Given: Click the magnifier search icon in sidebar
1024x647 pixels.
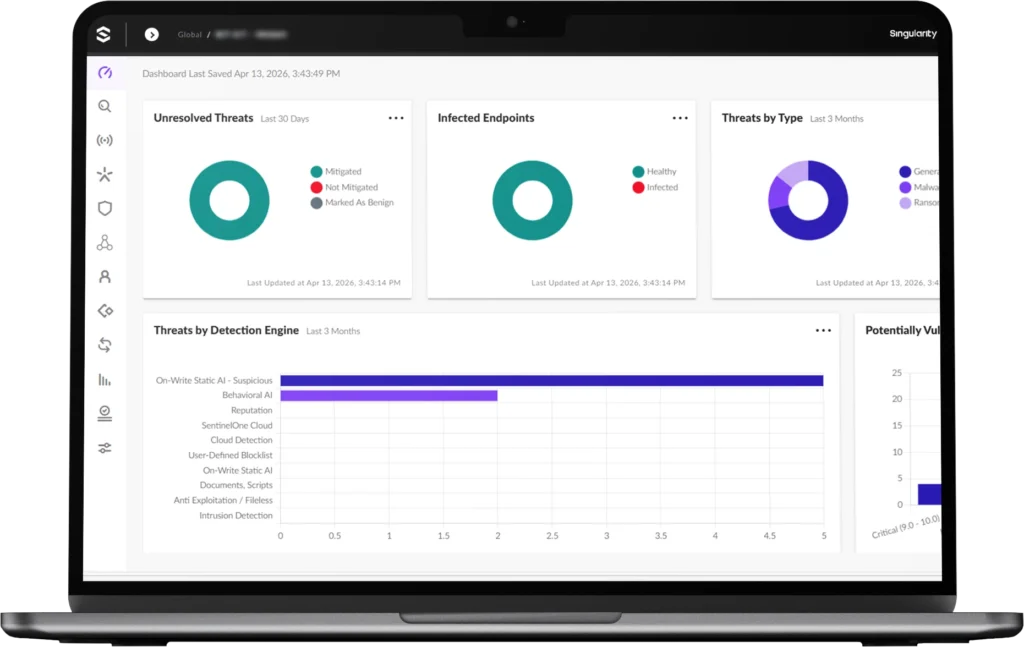Looking at the screenshot, I should point(105,107).
